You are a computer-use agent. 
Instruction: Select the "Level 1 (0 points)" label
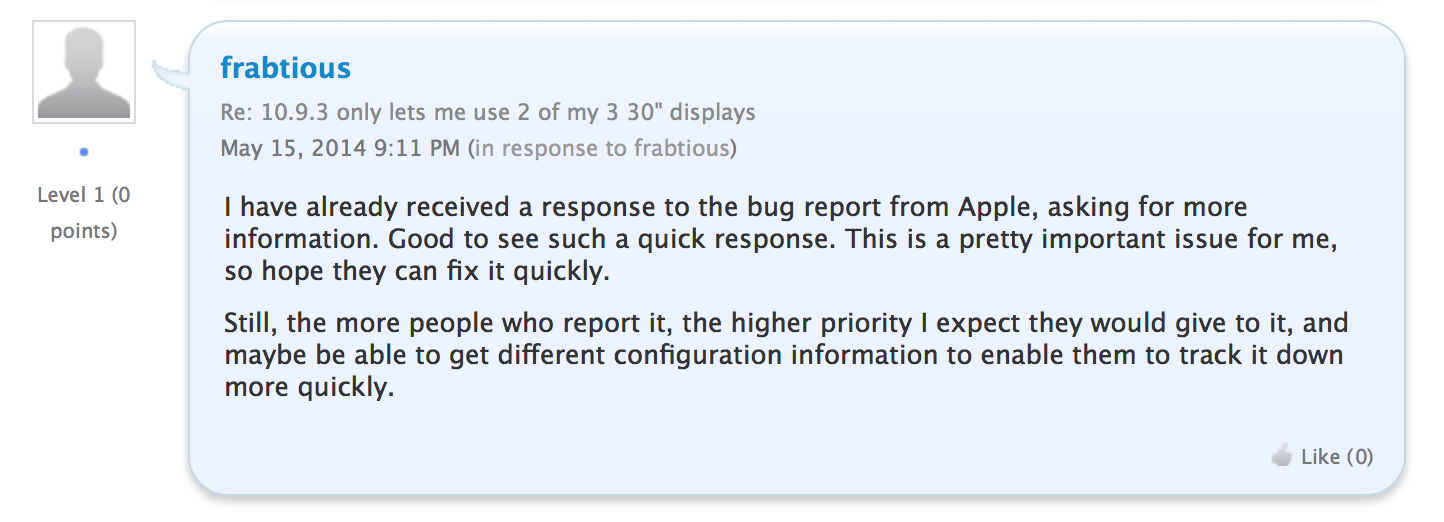[x=84, y=213]
